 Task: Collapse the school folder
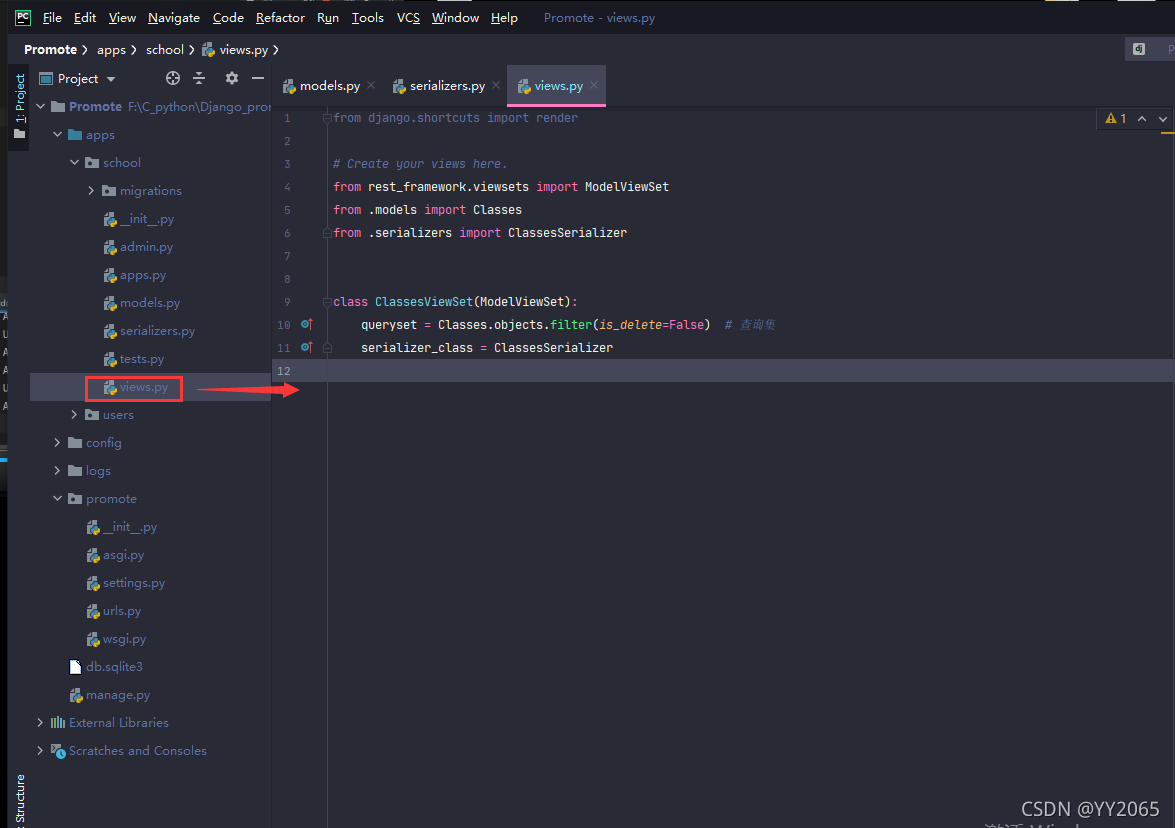tap(74, 163)
